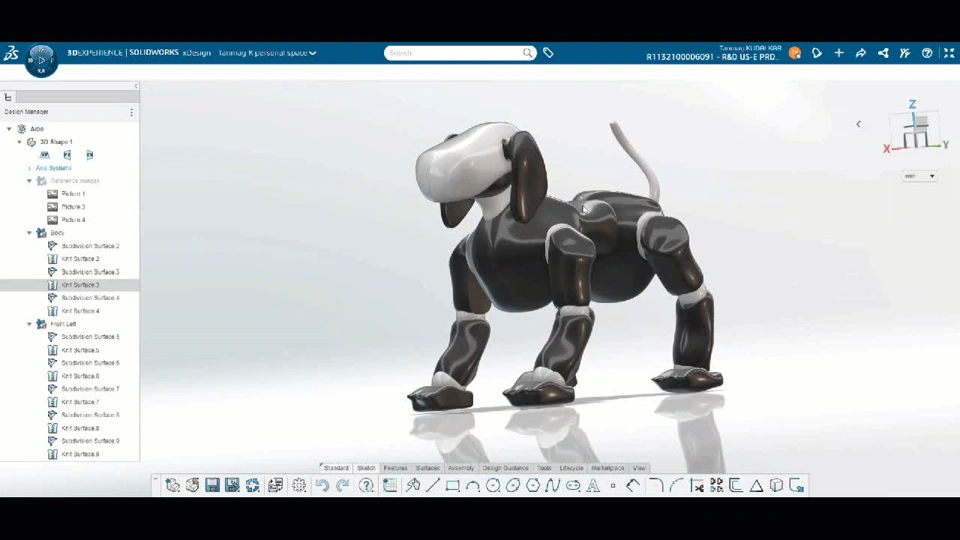Click the plus Add icon in header
960x540 pixels.
(839, 53)
